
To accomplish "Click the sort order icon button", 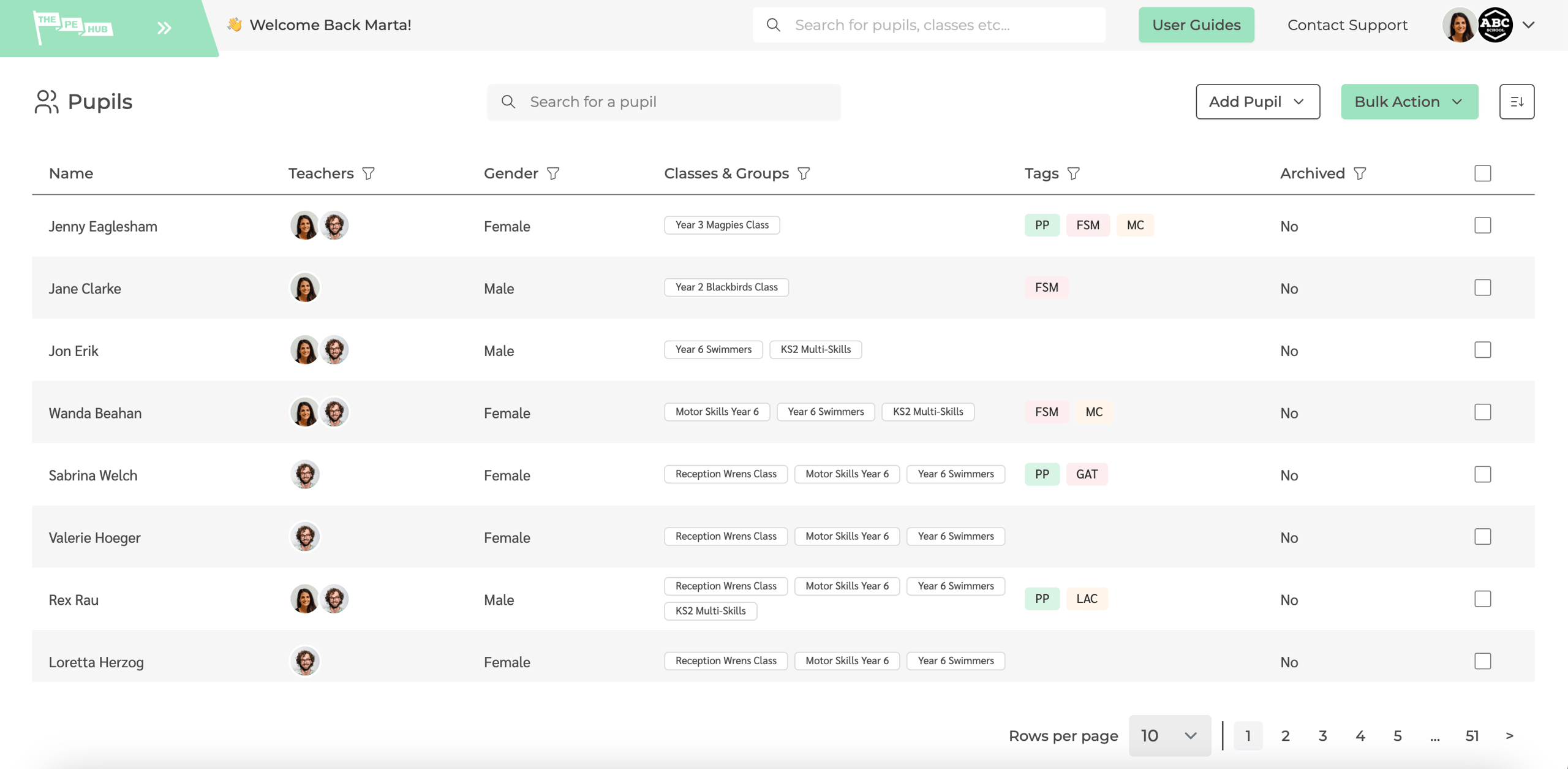I will click(x=1517, y=102).
